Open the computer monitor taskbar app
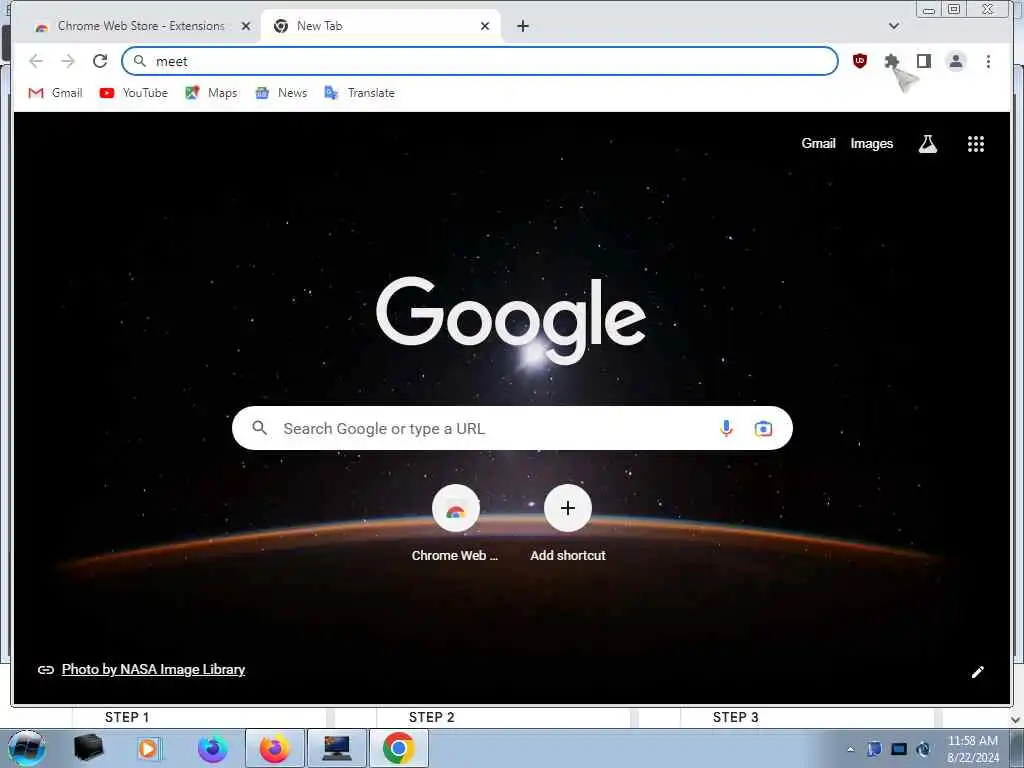Image resolution: width=1024 pixels, height=768 pixels. (x=337, y=748)
